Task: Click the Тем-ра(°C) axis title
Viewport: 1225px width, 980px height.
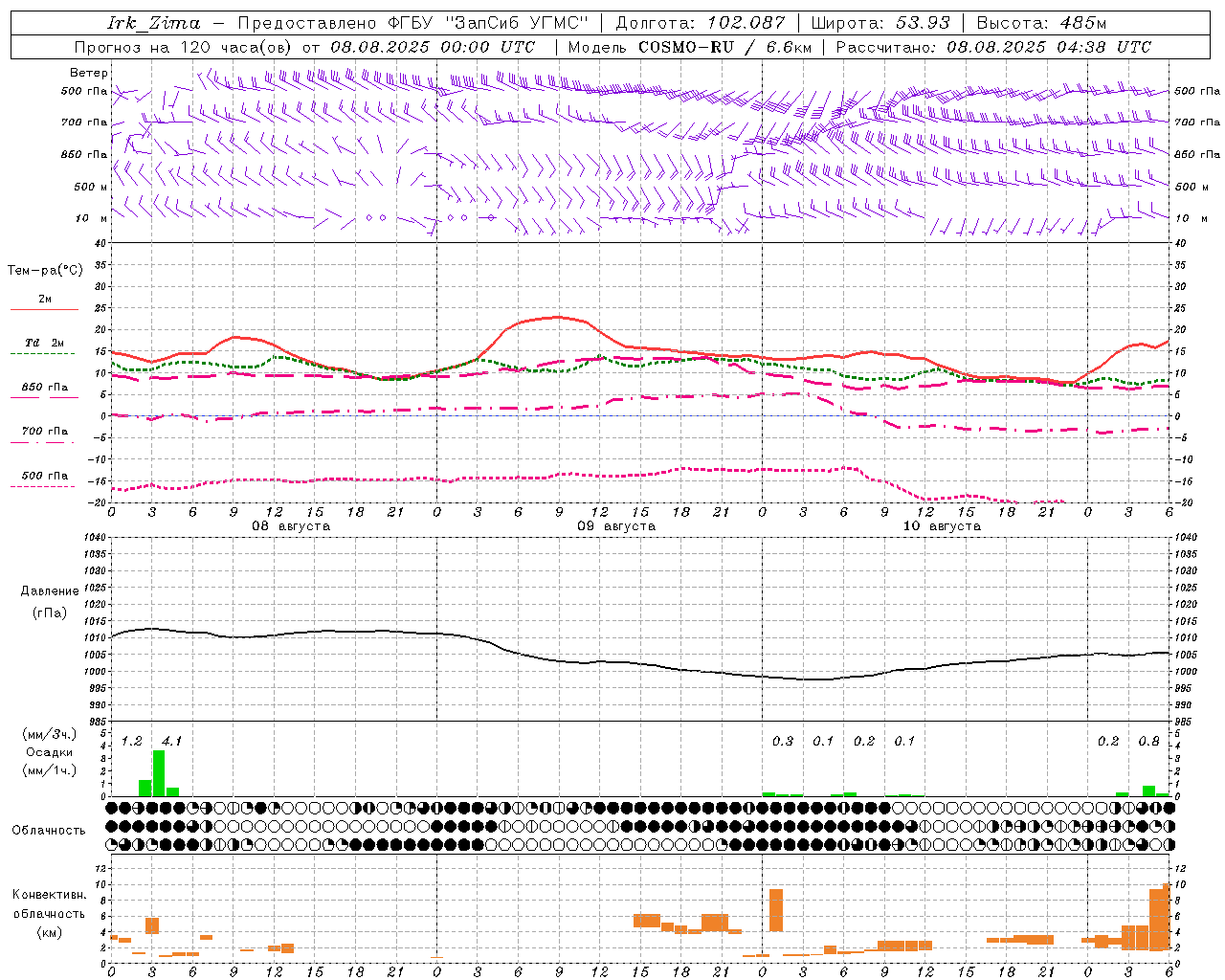Action: tap(45, 270)
